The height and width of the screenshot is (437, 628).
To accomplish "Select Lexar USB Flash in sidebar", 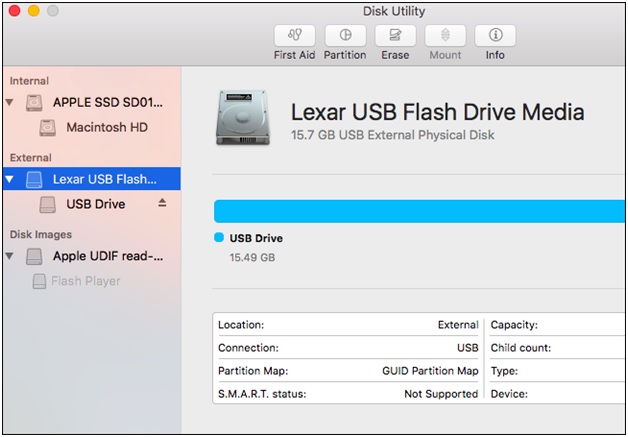I will (x=104, y=180).
